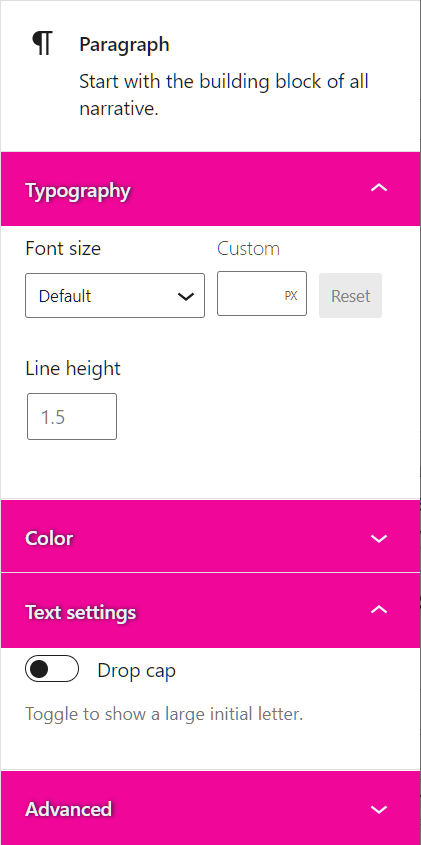Click the Drop cap label

pos(136,671)
